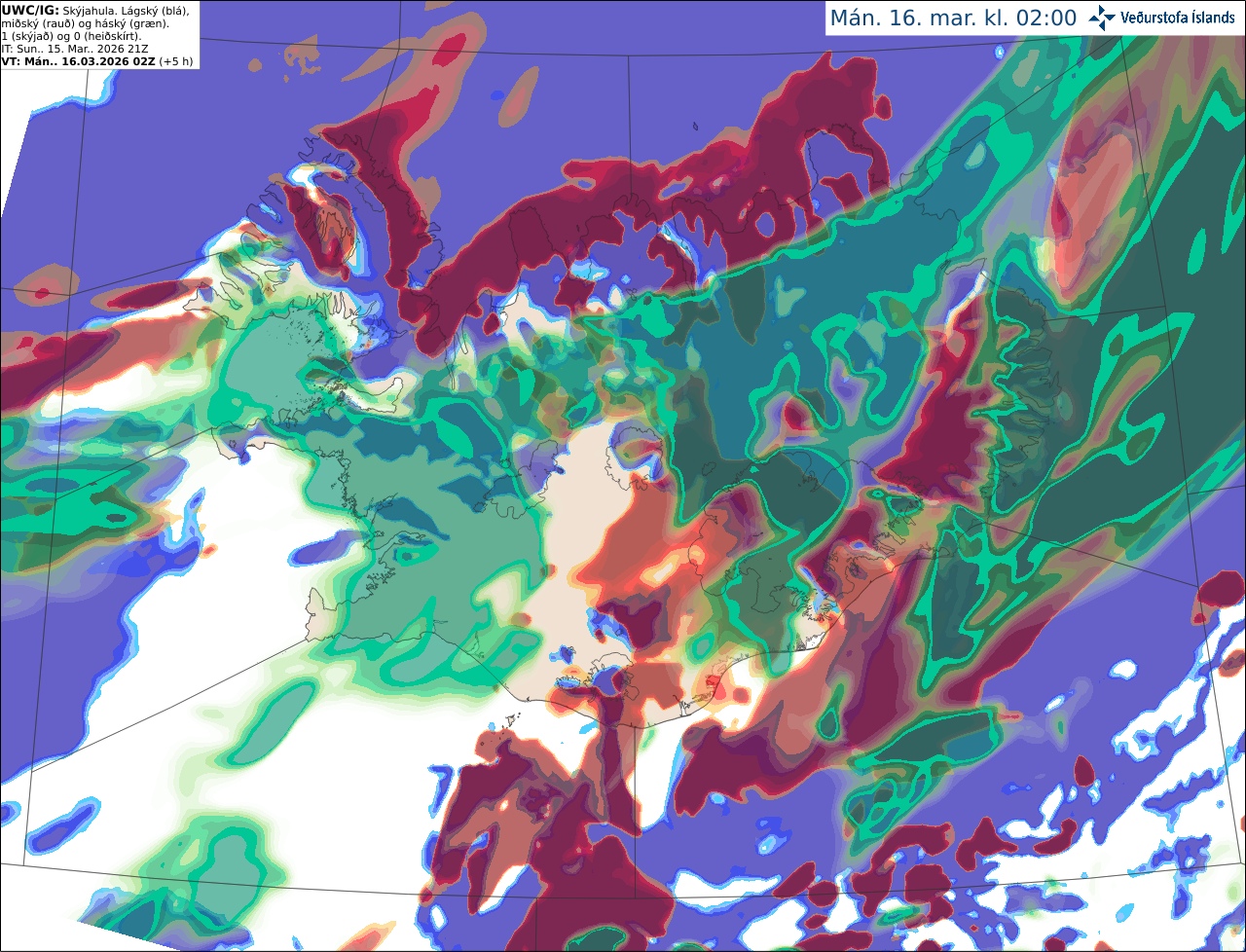The width and height of the screenshot is (1246, 952).
Task: Click the 'miðský (rauð) og háský (græn).' legend line
Action: [85, 23]
